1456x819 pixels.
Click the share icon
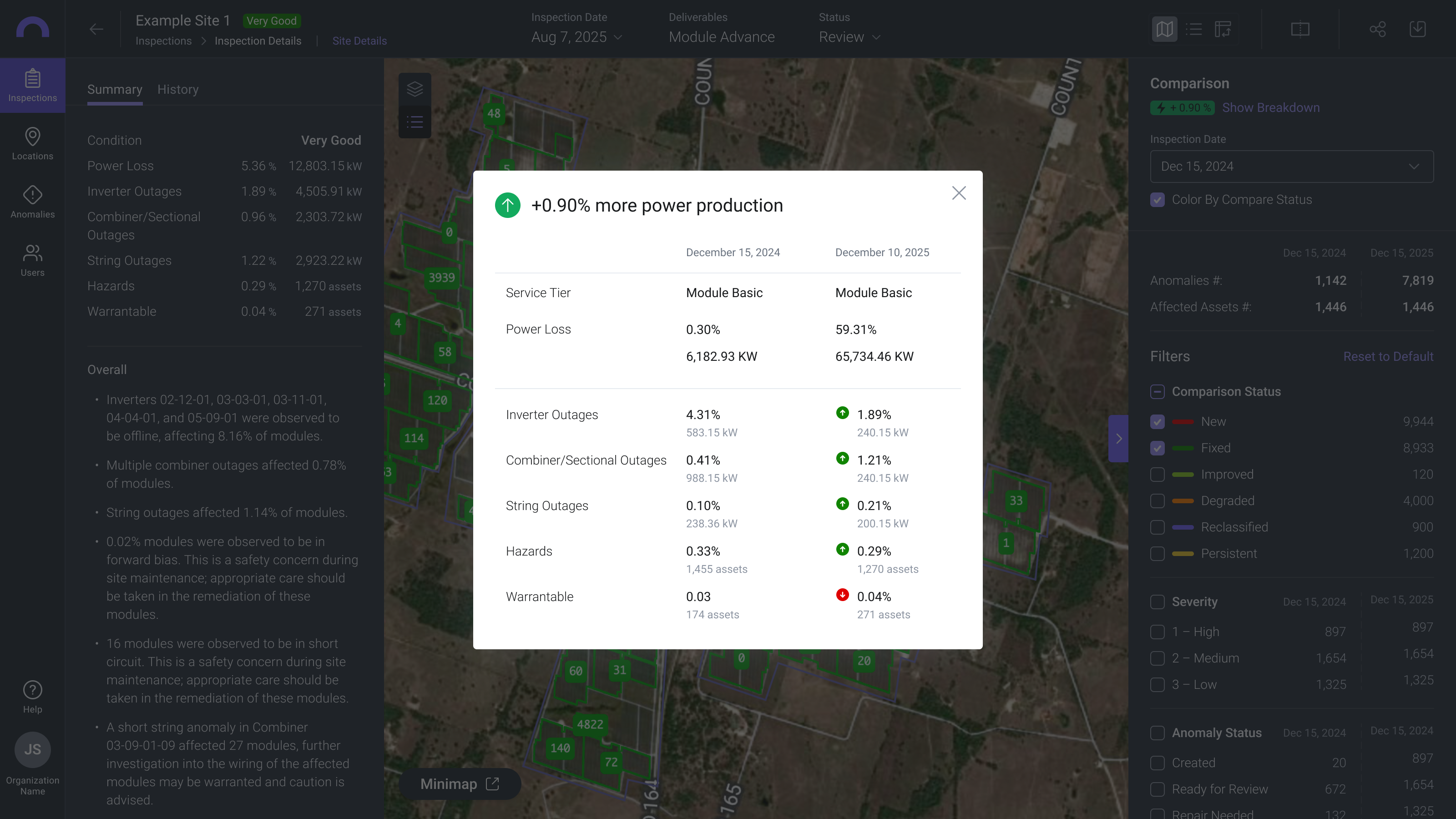click(x=1377, y=29)
